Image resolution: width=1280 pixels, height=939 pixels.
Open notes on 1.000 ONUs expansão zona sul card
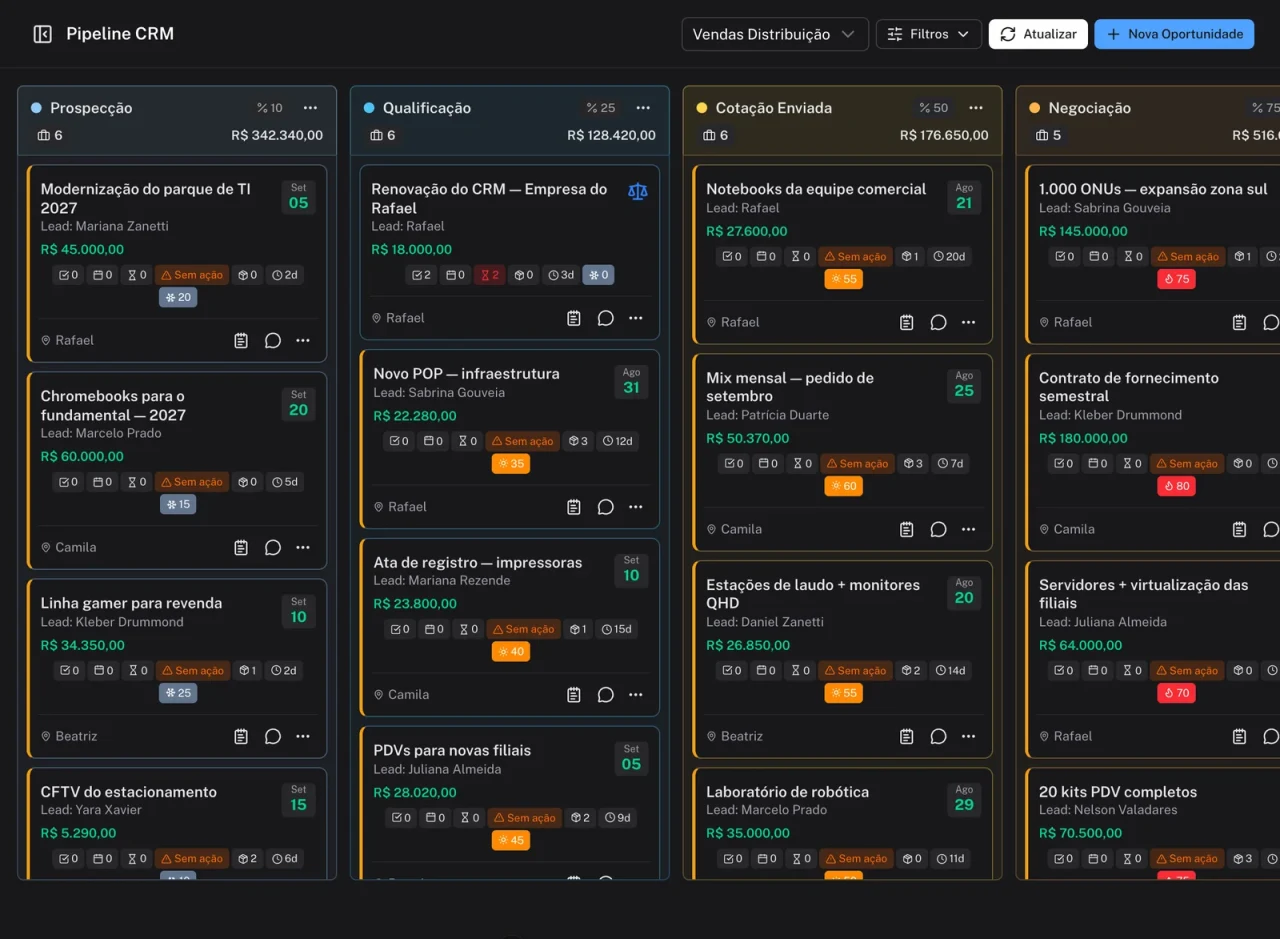[x=1240, y=322]
